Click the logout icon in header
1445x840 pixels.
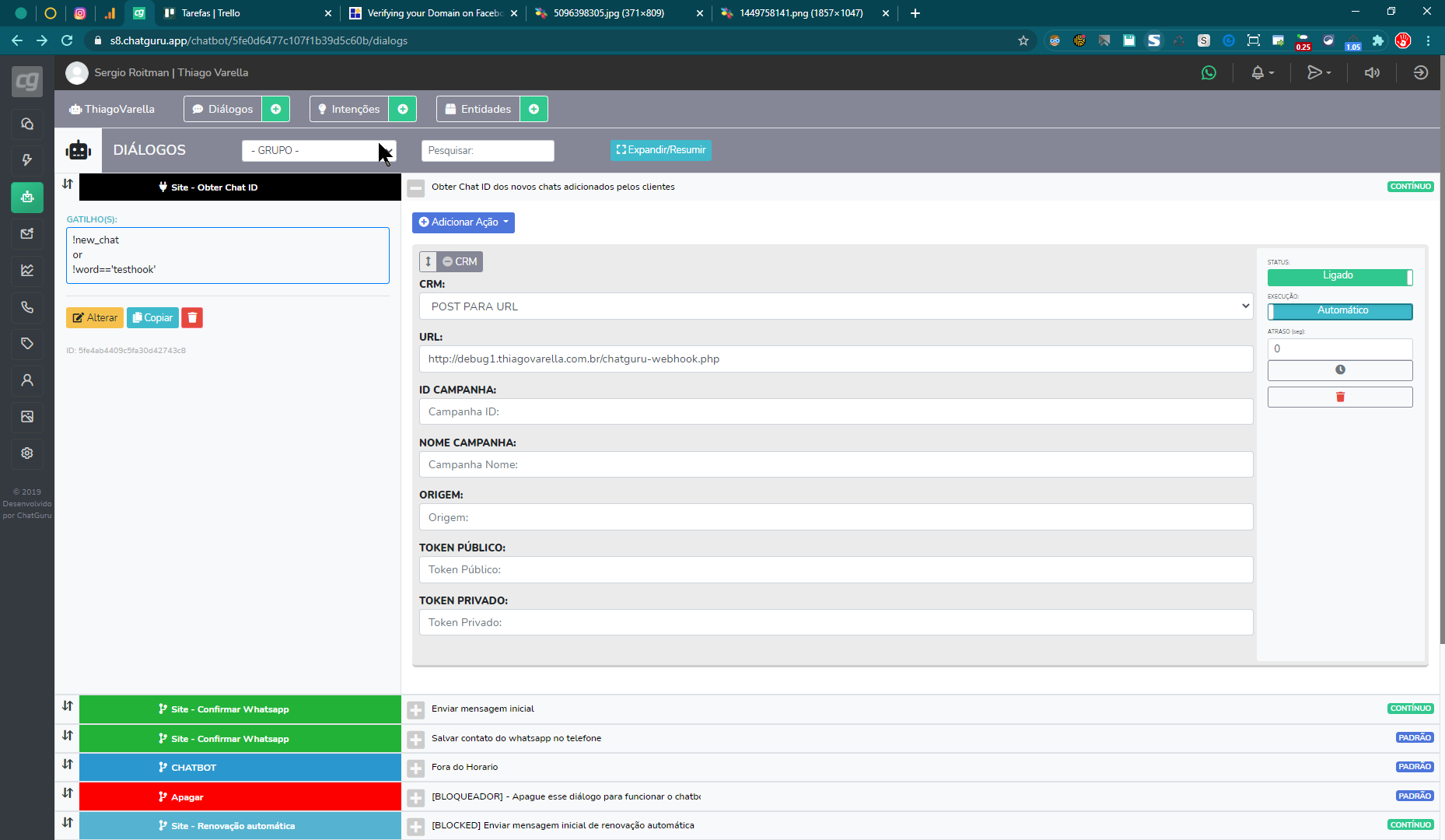tap(1420, 72)
